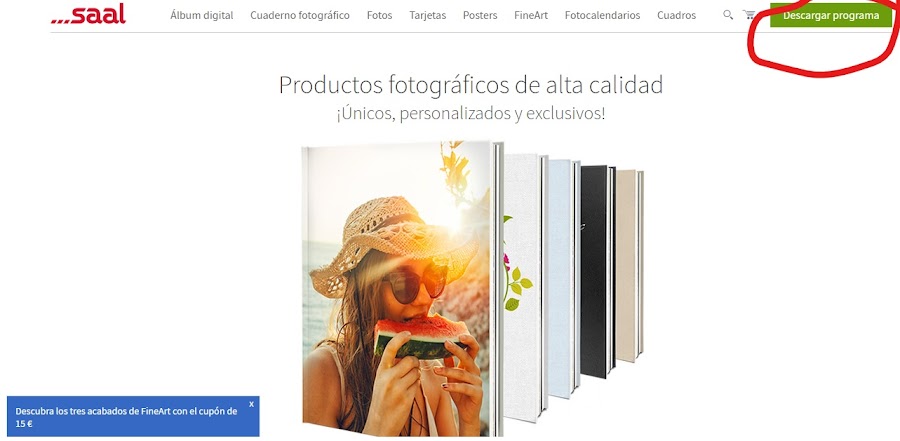The width and height of the screenshot is (900, 441).
Task: Click the Productos fotográficos de alta calidad heading
Action: 471,85
